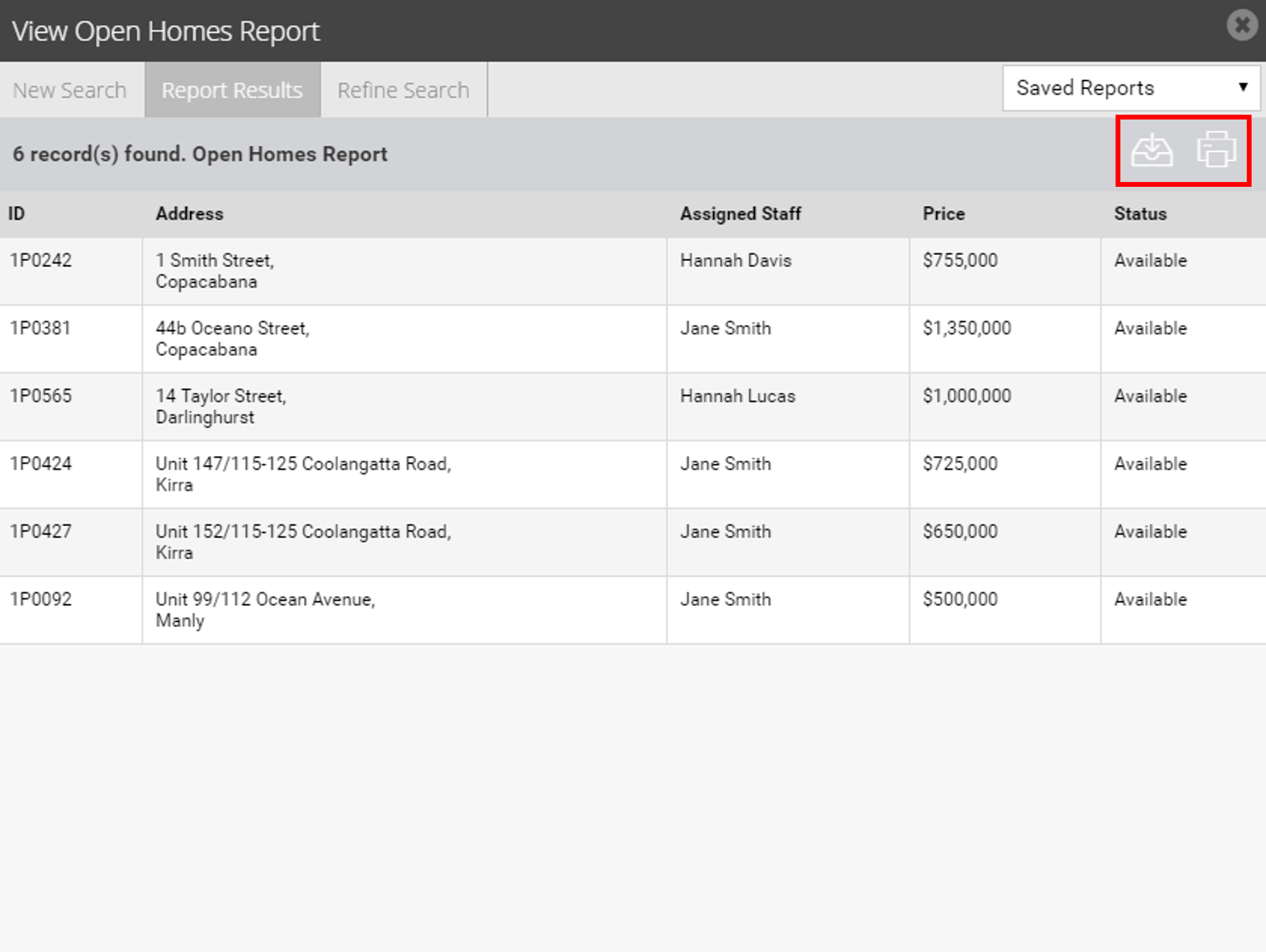Click the export/download report icon
Screen dimensions: 1266x952
click(x=1152, y=150)
